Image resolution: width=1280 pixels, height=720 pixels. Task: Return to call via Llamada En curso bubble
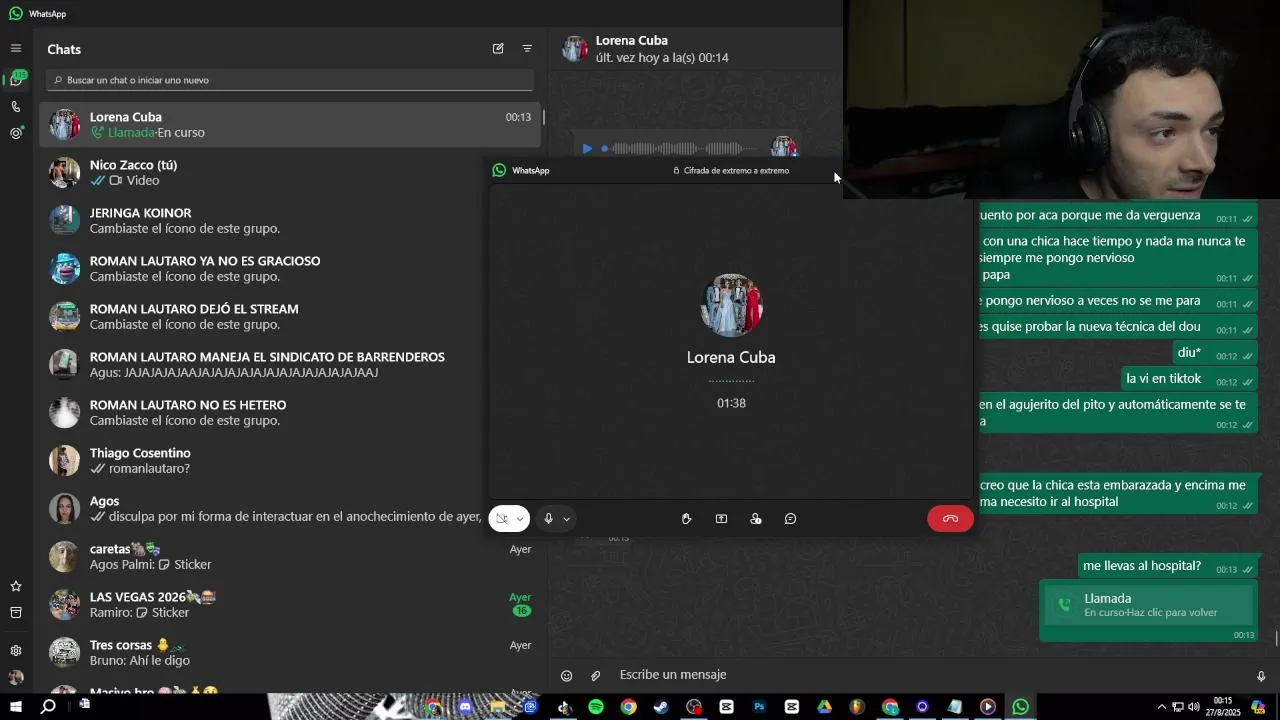click(x=1148, y=605)
